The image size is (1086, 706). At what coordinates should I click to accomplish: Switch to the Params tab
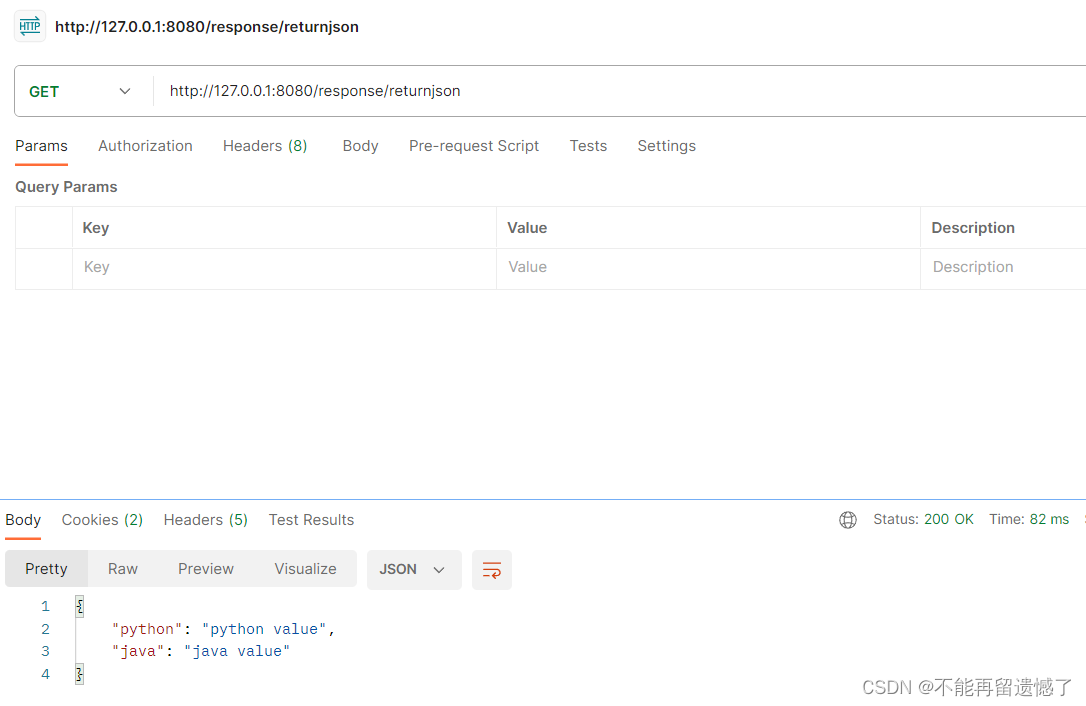[x=42, y=146]
